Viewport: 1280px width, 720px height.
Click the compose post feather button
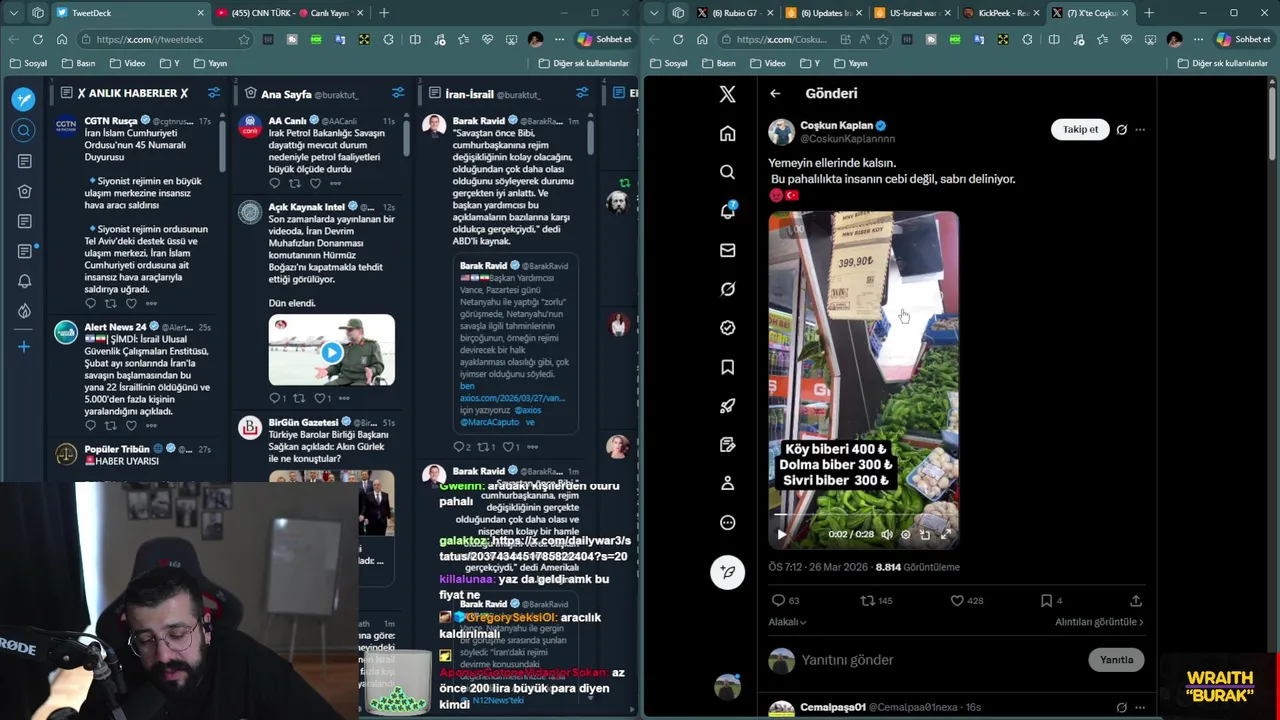point(727,571)
